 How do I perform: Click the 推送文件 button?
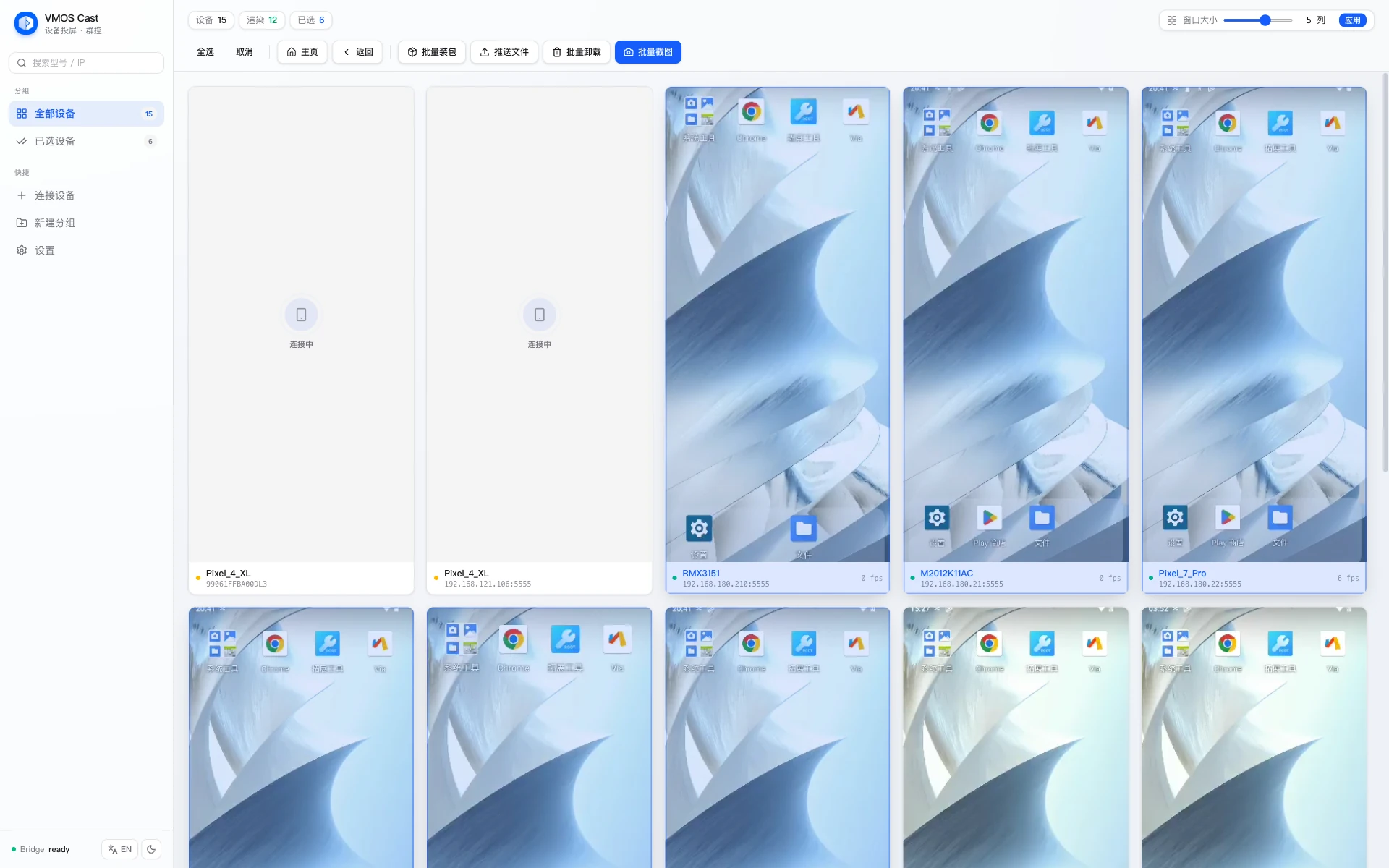point(504,52)
